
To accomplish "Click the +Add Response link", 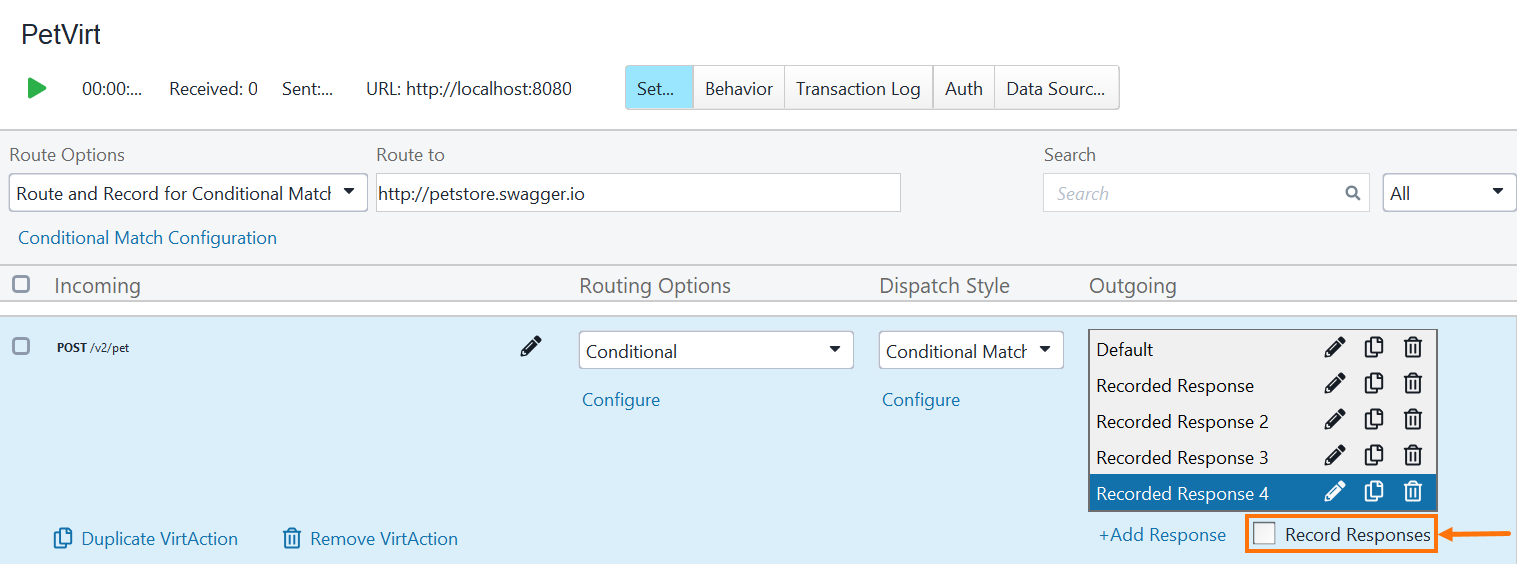I will 1162,535.
